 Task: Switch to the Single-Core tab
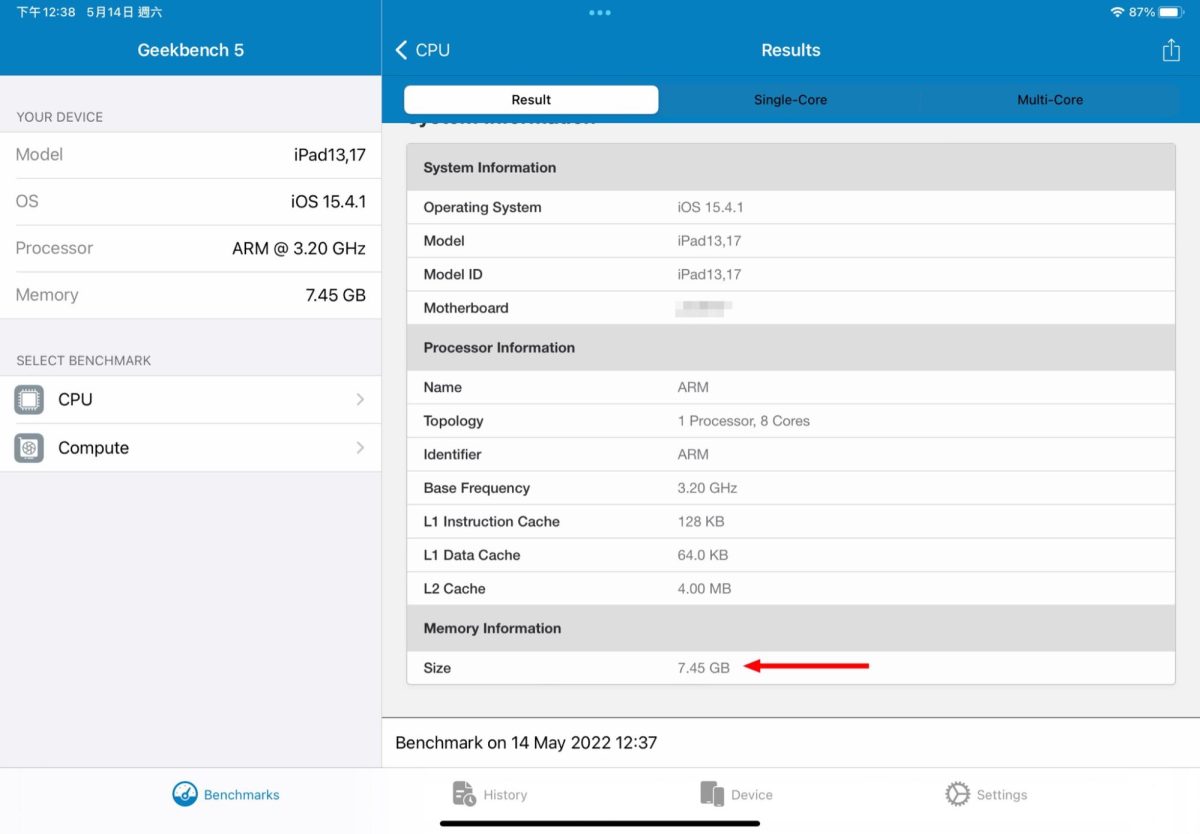pyautogui.click(x=790, y=100)
